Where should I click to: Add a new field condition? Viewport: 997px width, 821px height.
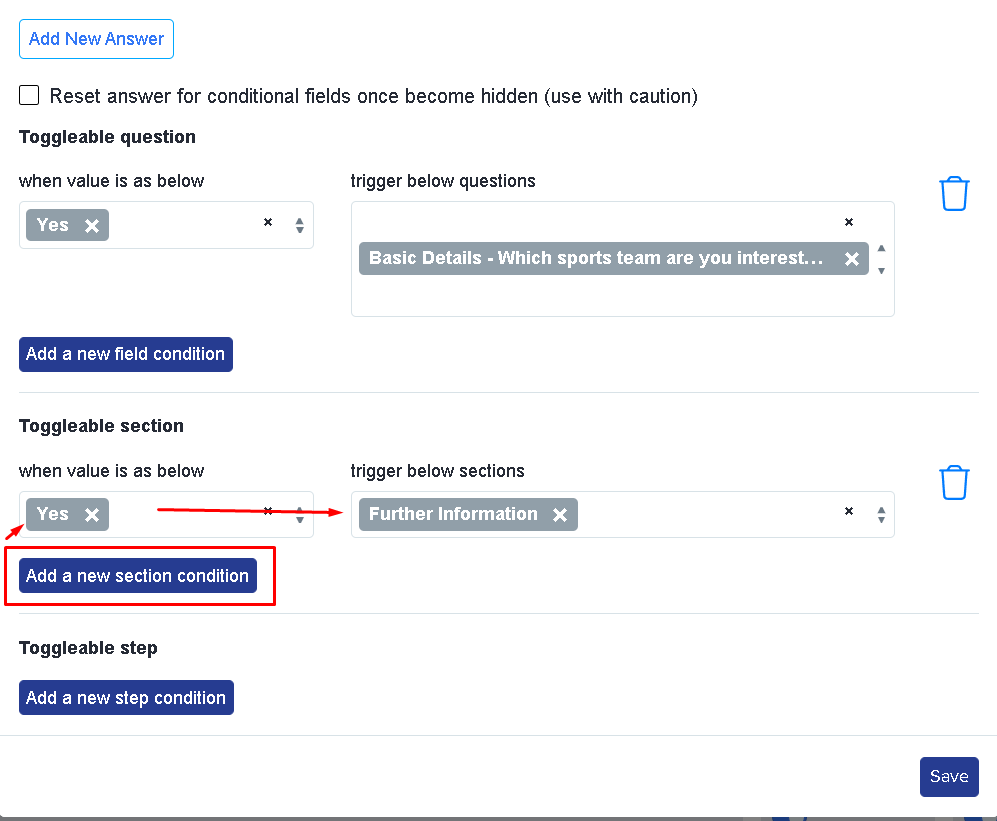[x=126, y=354]
